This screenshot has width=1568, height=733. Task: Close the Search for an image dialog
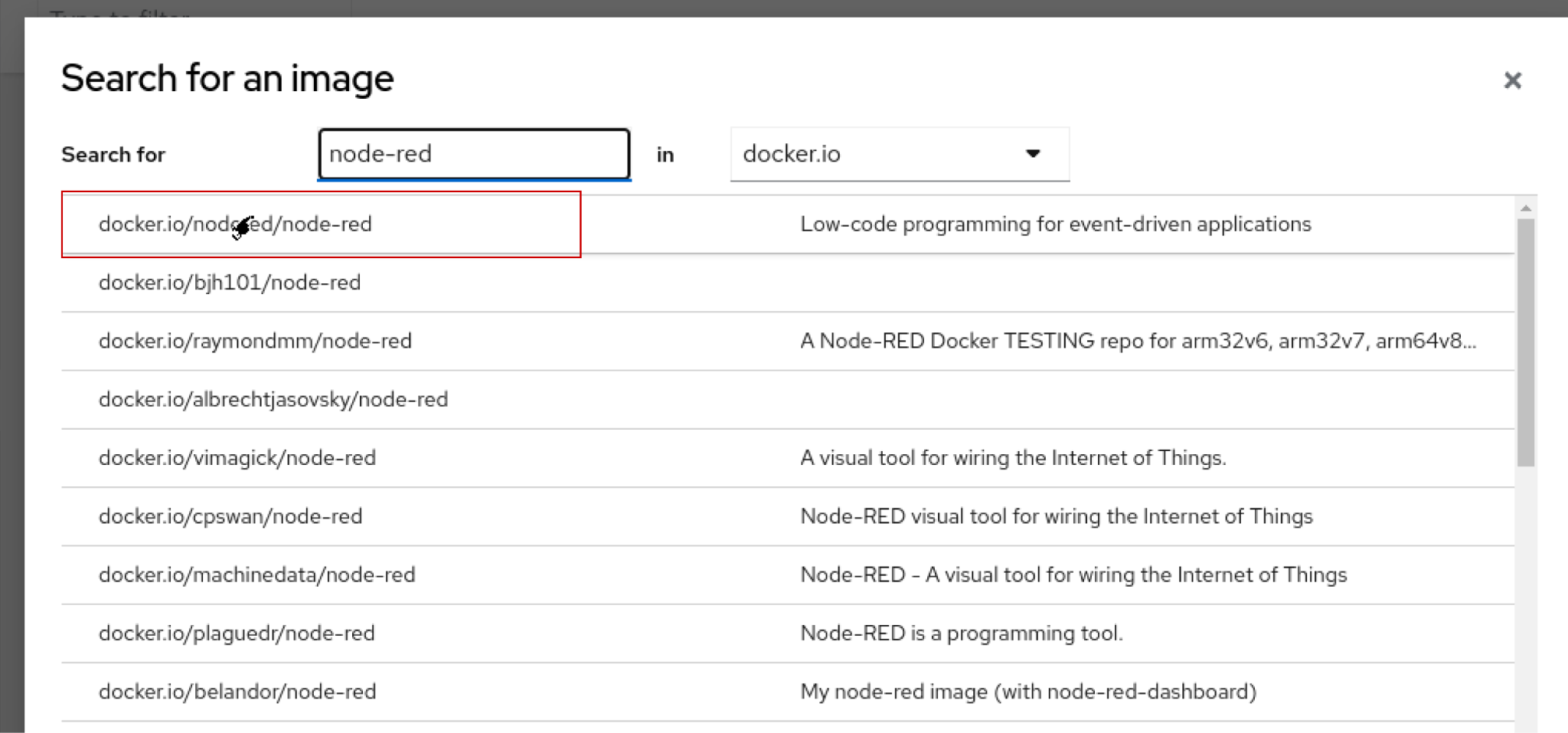[x=1512, y=80]
